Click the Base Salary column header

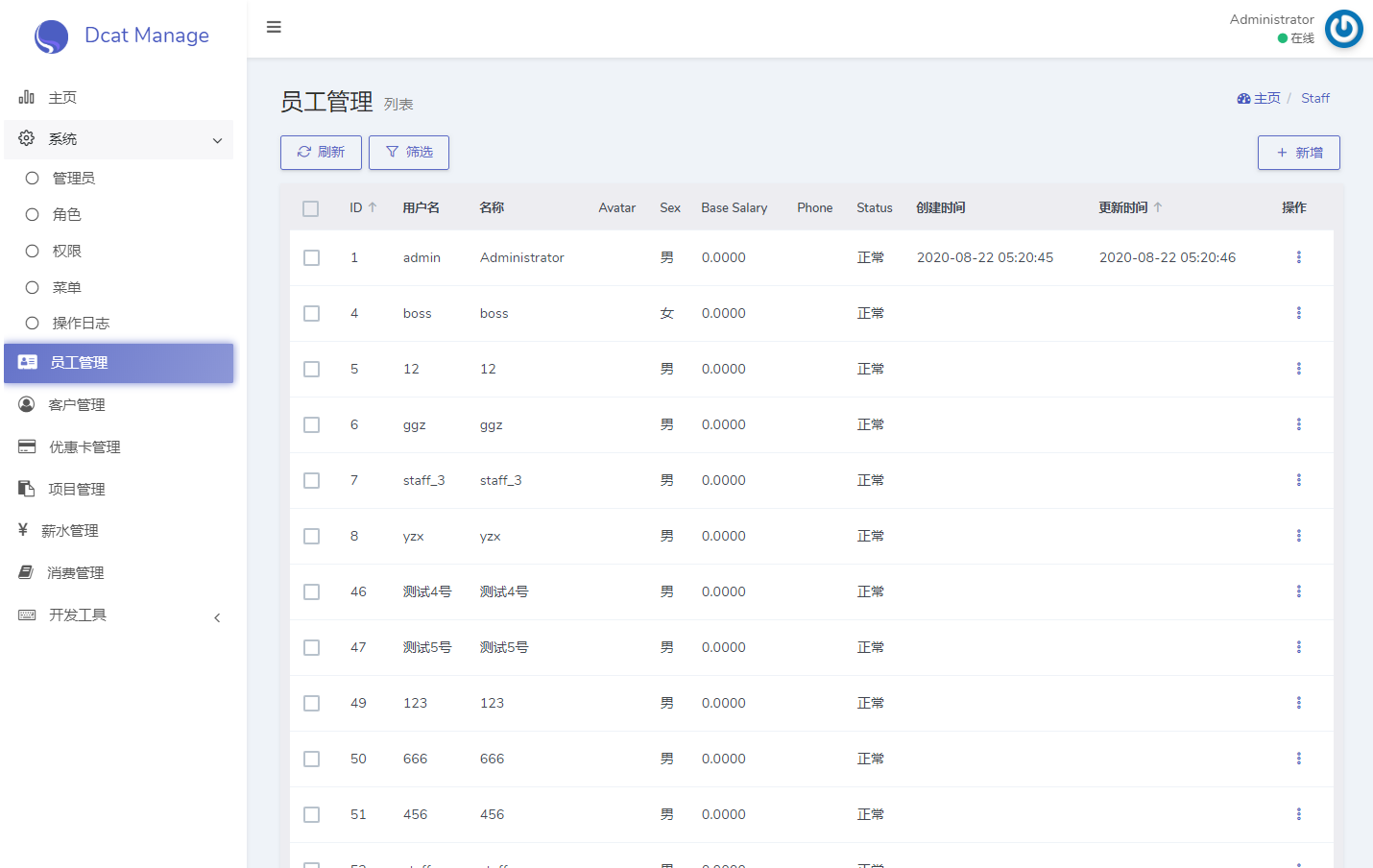(735, 207)
